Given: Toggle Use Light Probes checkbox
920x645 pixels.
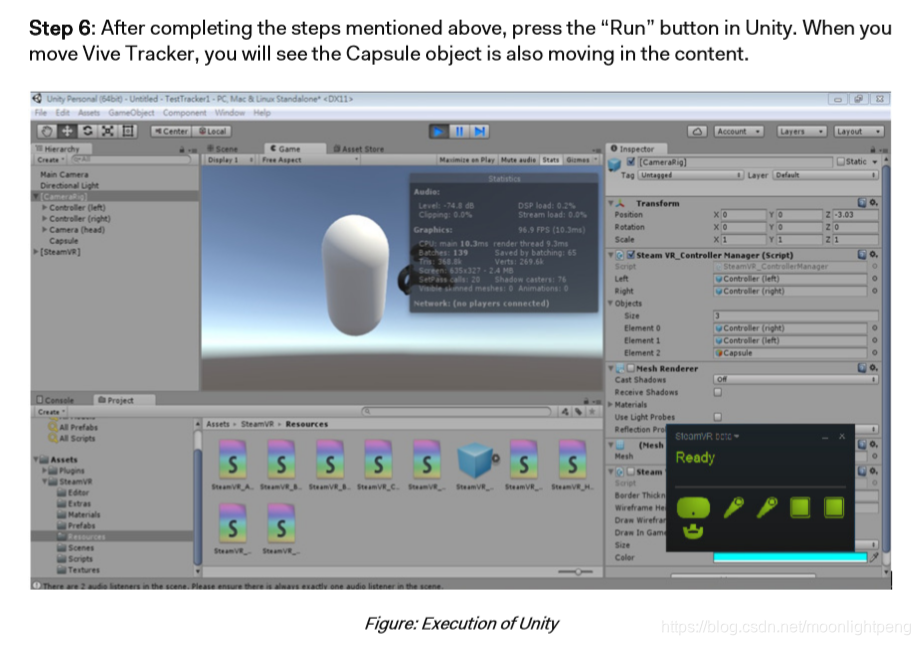Looking at the screenshot, I should click(718, 417).
